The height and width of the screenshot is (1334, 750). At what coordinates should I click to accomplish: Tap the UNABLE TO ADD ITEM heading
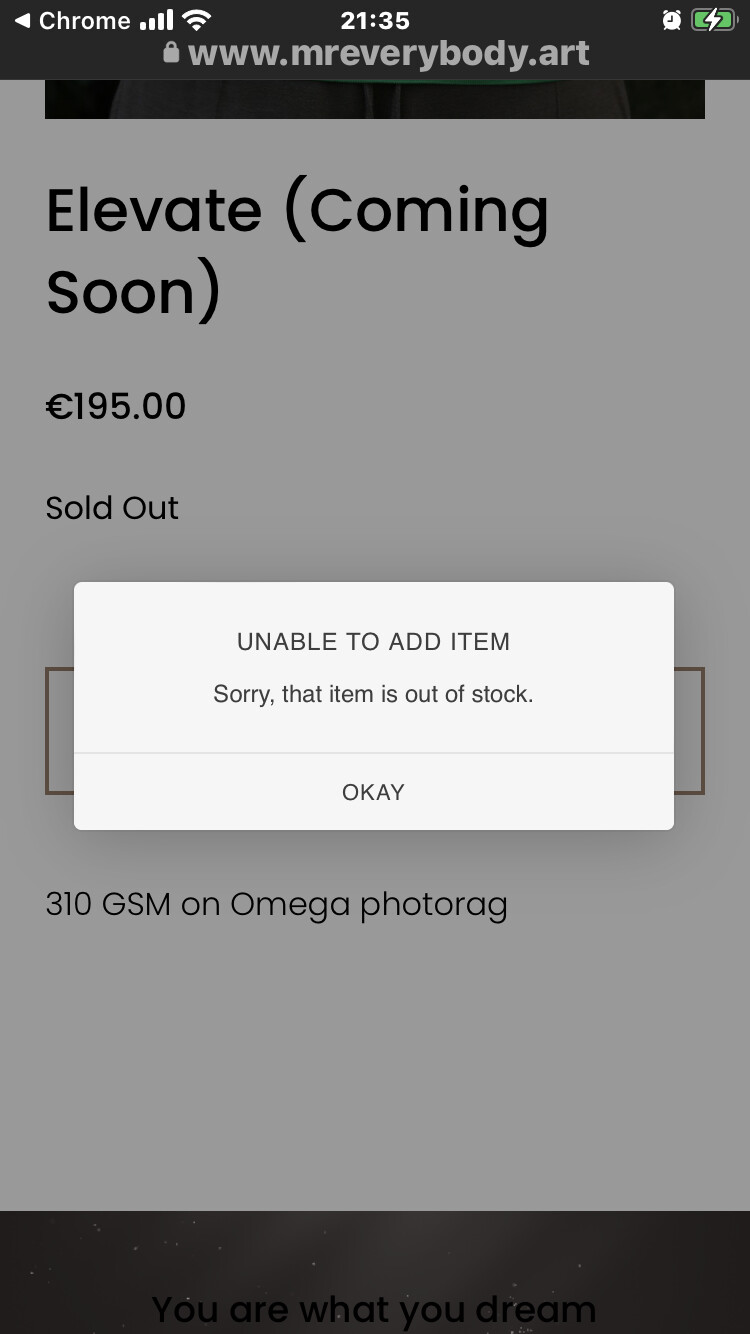tap(373, 642)
